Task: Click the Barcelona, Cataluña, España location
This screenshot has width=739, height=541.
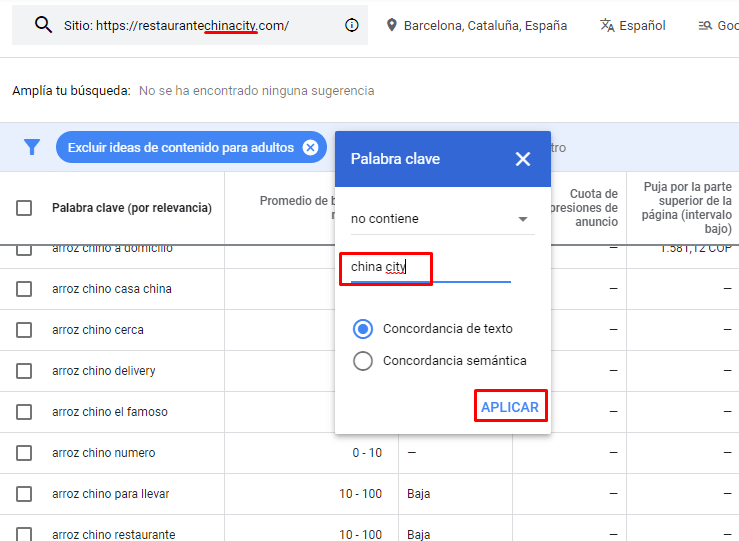Action: point(485,25)
